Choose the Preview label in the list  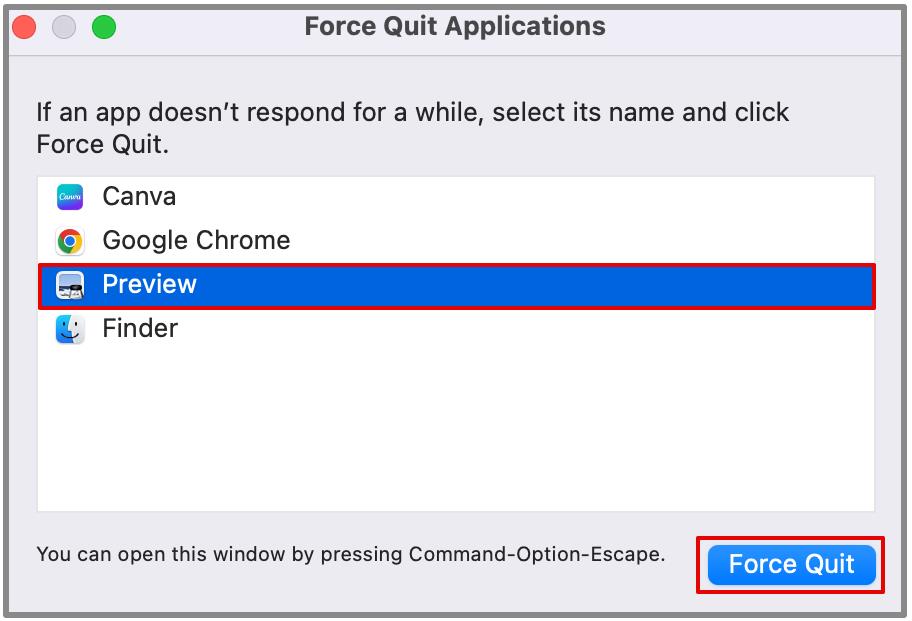[149, 284]
